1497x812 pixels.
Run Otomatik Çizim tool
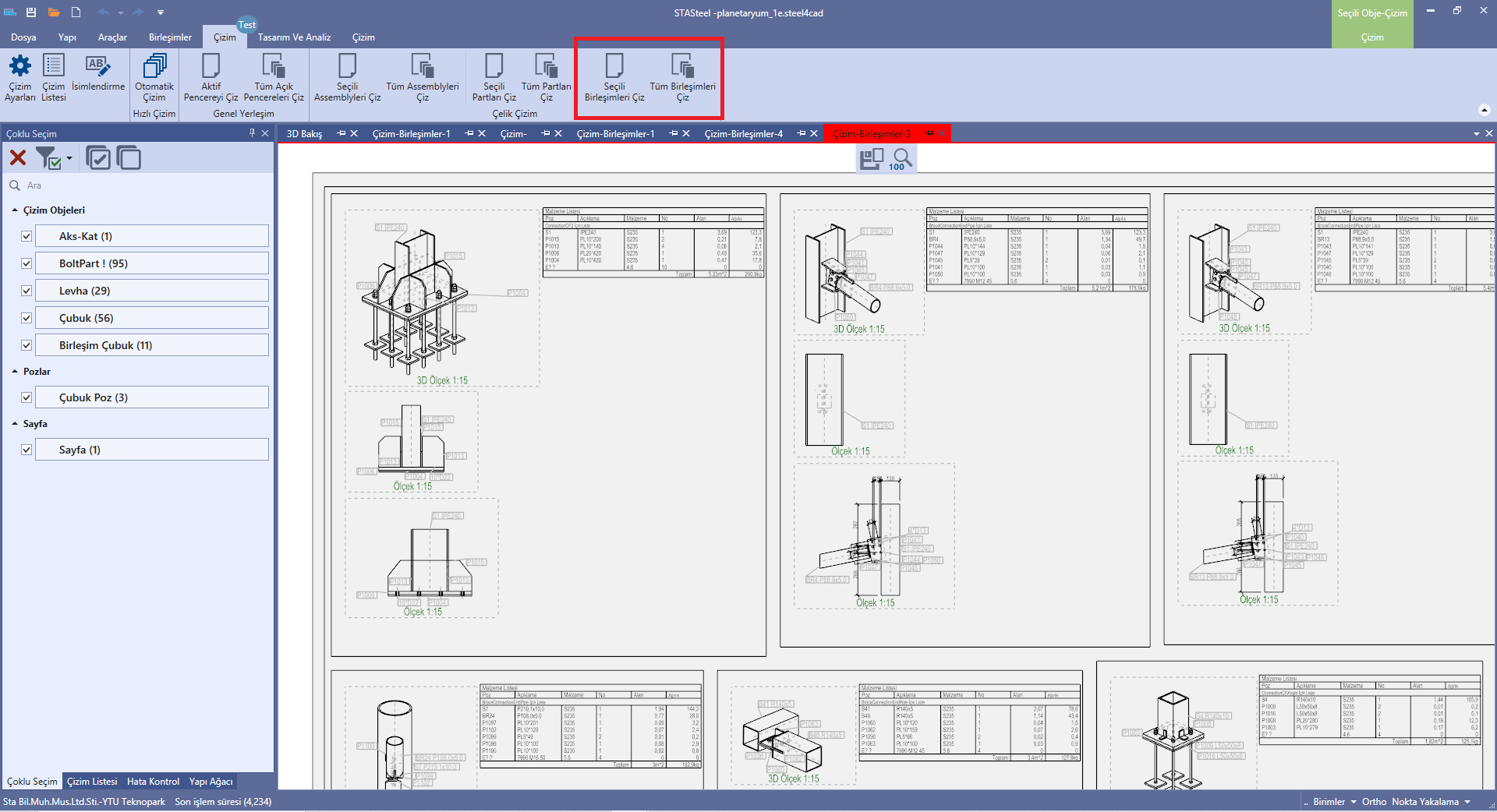(x=154, y=66)
